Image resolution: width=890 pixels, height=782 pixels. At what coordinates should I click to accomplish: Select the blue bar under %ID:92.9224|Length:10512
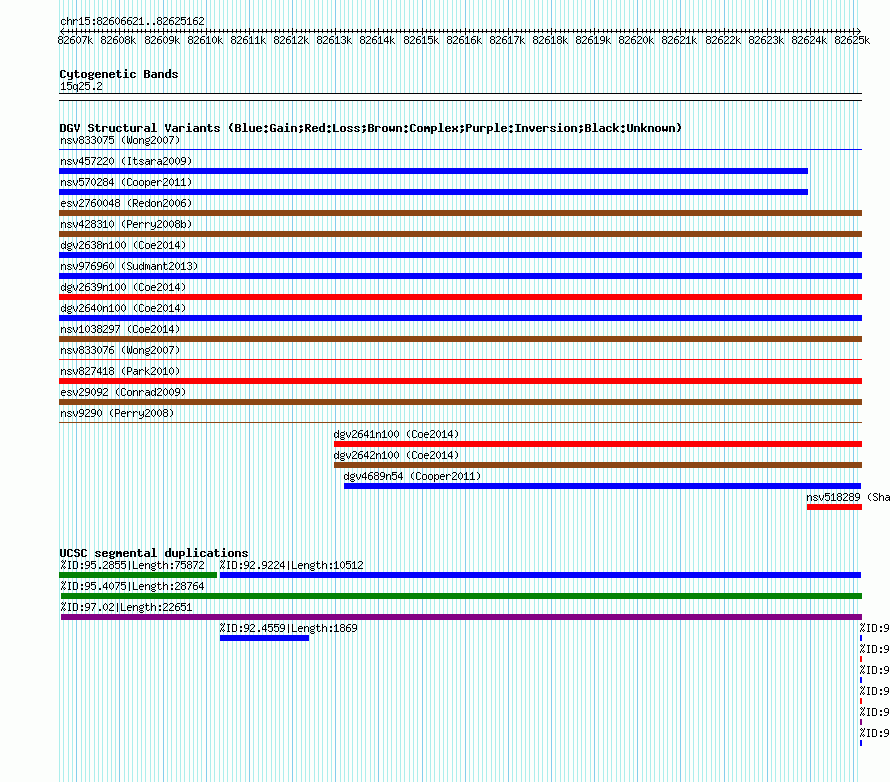point(540,575)
